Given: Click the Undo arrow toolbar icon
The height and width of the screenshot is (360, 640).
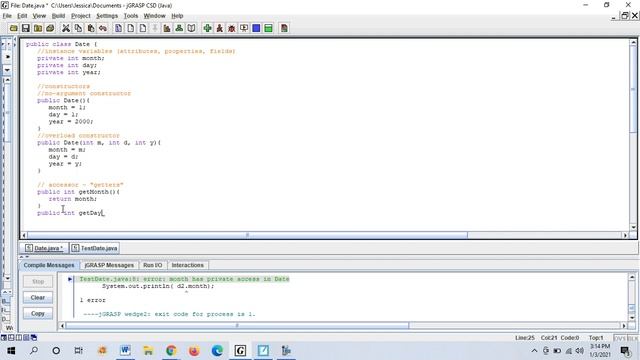Looking at the screenshot, I should pos(103,28).
